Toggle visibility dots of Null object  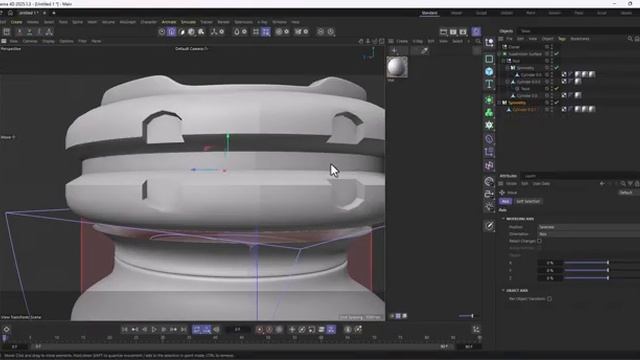click(551, 61)
